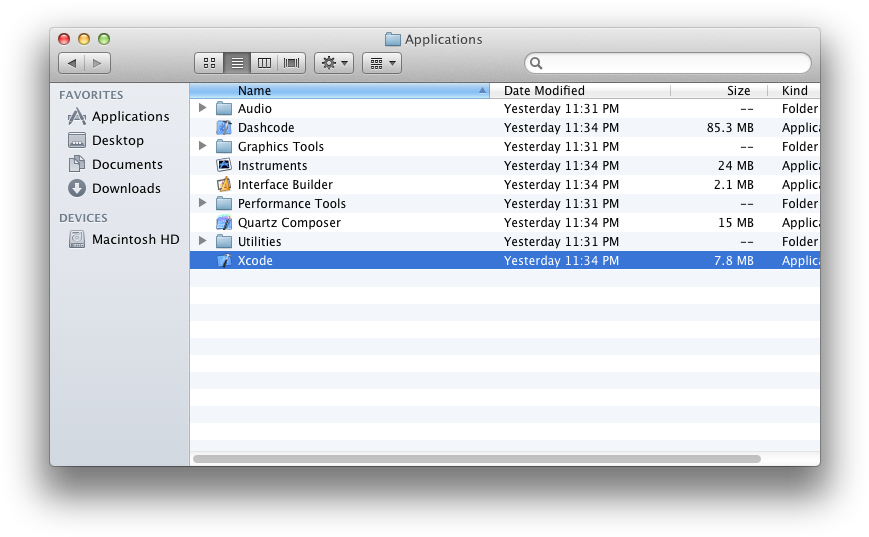Click the Applications sidebar icon
This screenshot has width=869, height=537.
(77, 116)
